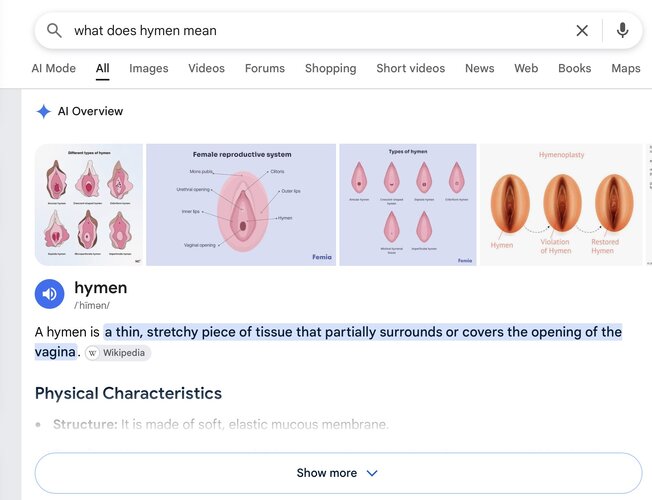The height and width of the screenshot is (500, 652).
Task: Click the AI Overview sparkle icon
Action: (43, 111)
